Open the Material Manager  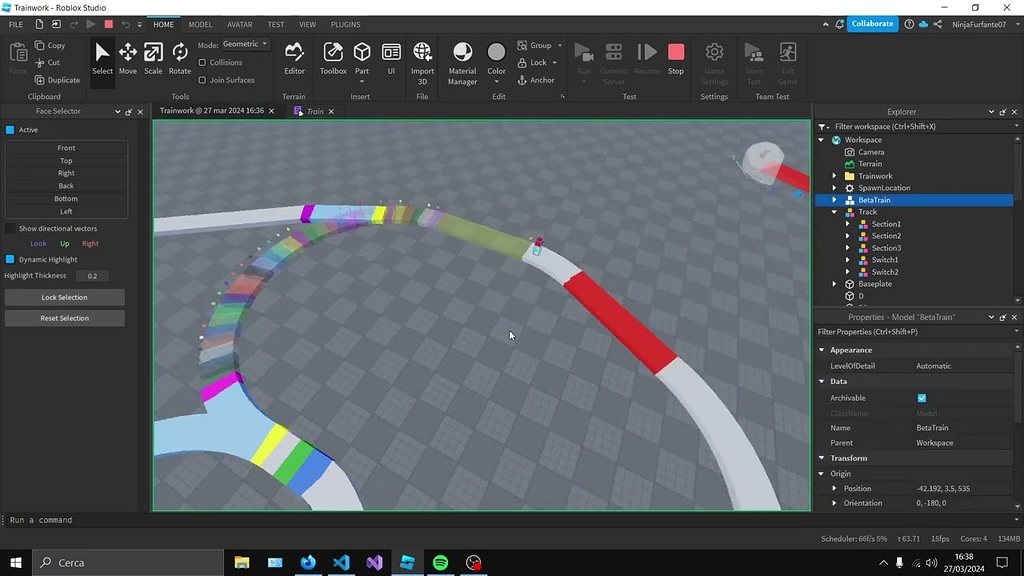tap(461, 57)
